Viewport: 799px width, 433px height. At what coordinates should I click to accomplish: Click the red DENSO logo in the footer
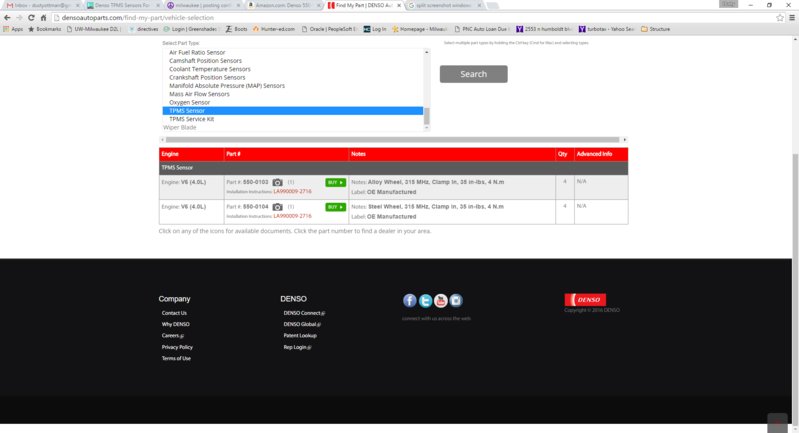(585, 300)
